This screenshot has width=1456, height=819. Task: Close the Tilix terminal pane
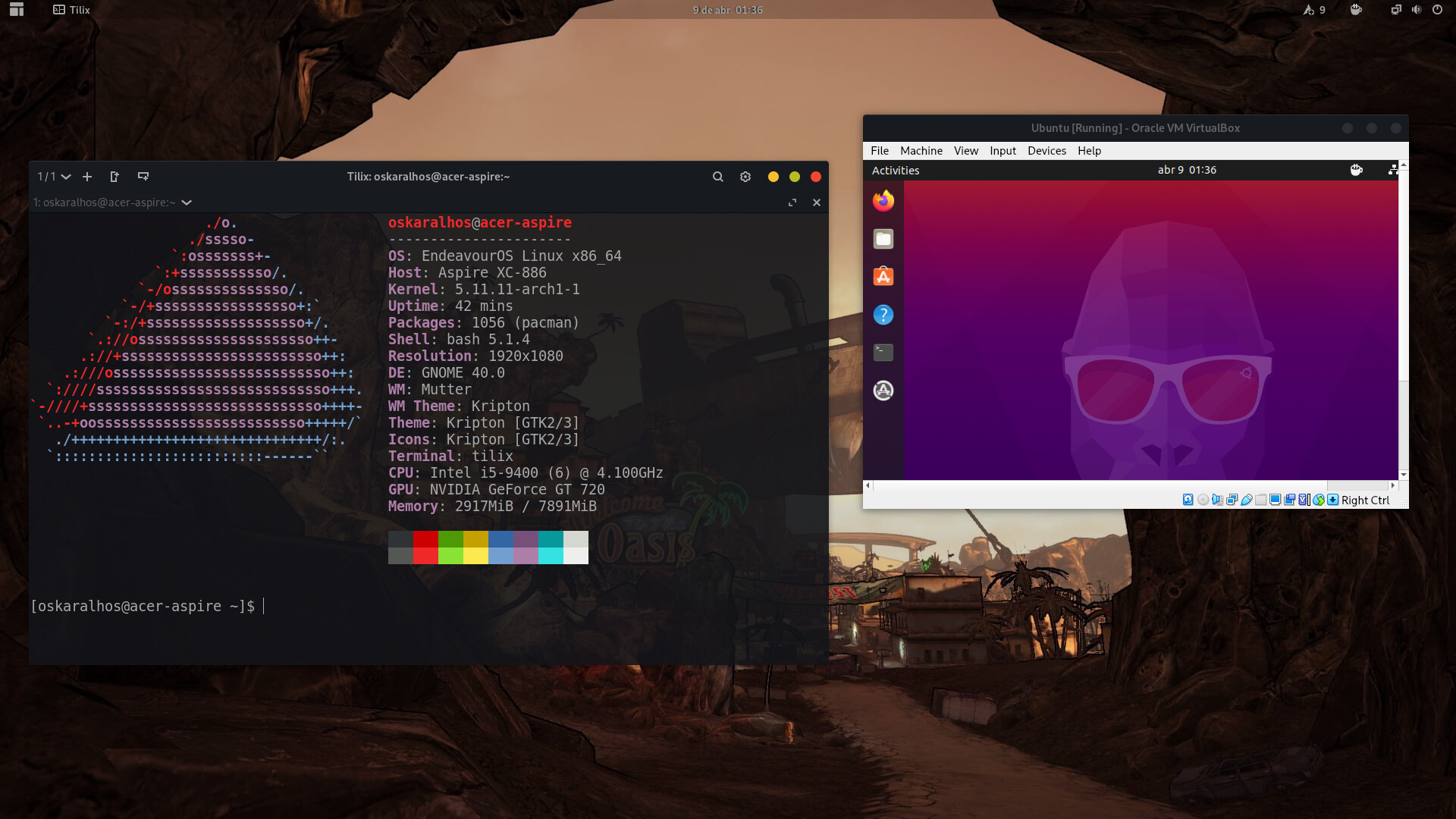(x=817, y=202)
